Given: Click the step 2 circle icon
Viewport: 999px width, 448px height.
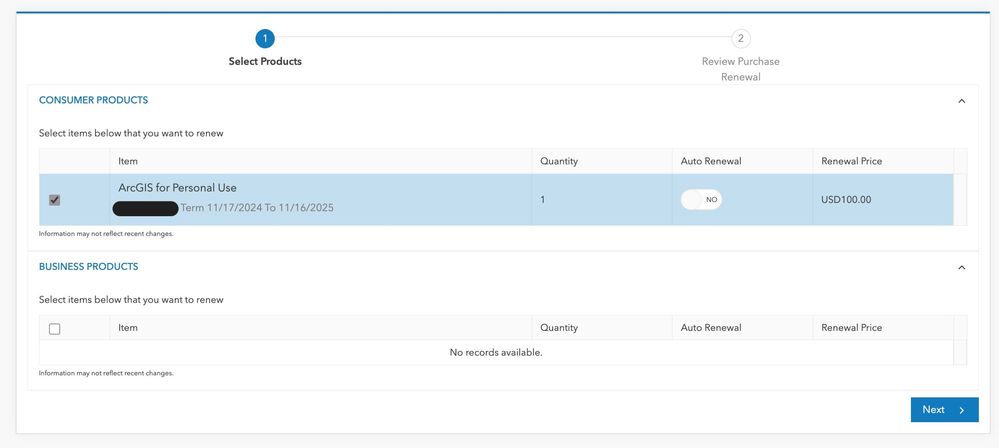Looking at the screenshot, I should (x=741, y=39).
